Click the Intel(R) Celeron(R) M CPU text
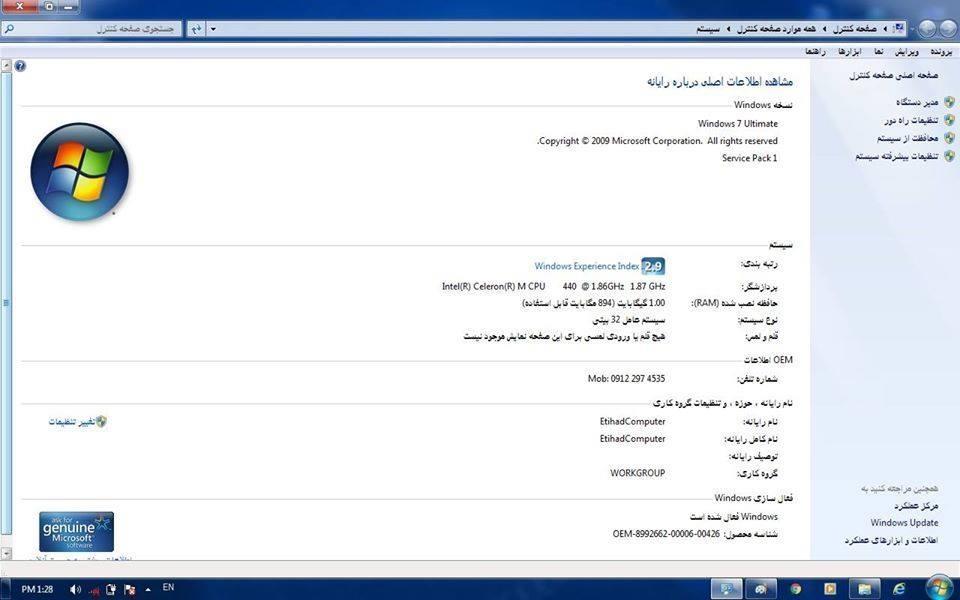This screenshot has height=600, width=960. tap(493, 286)
